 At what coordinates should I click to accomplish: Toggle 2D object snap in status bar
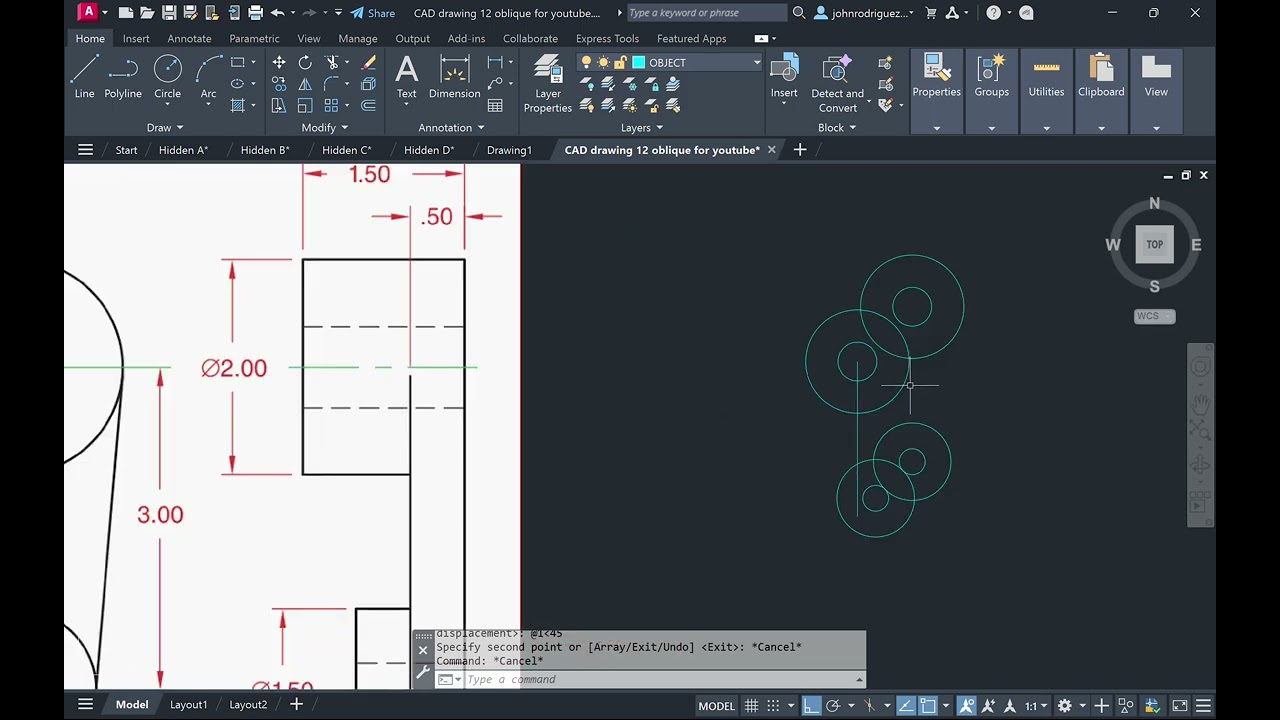click(x=928, y=705)
